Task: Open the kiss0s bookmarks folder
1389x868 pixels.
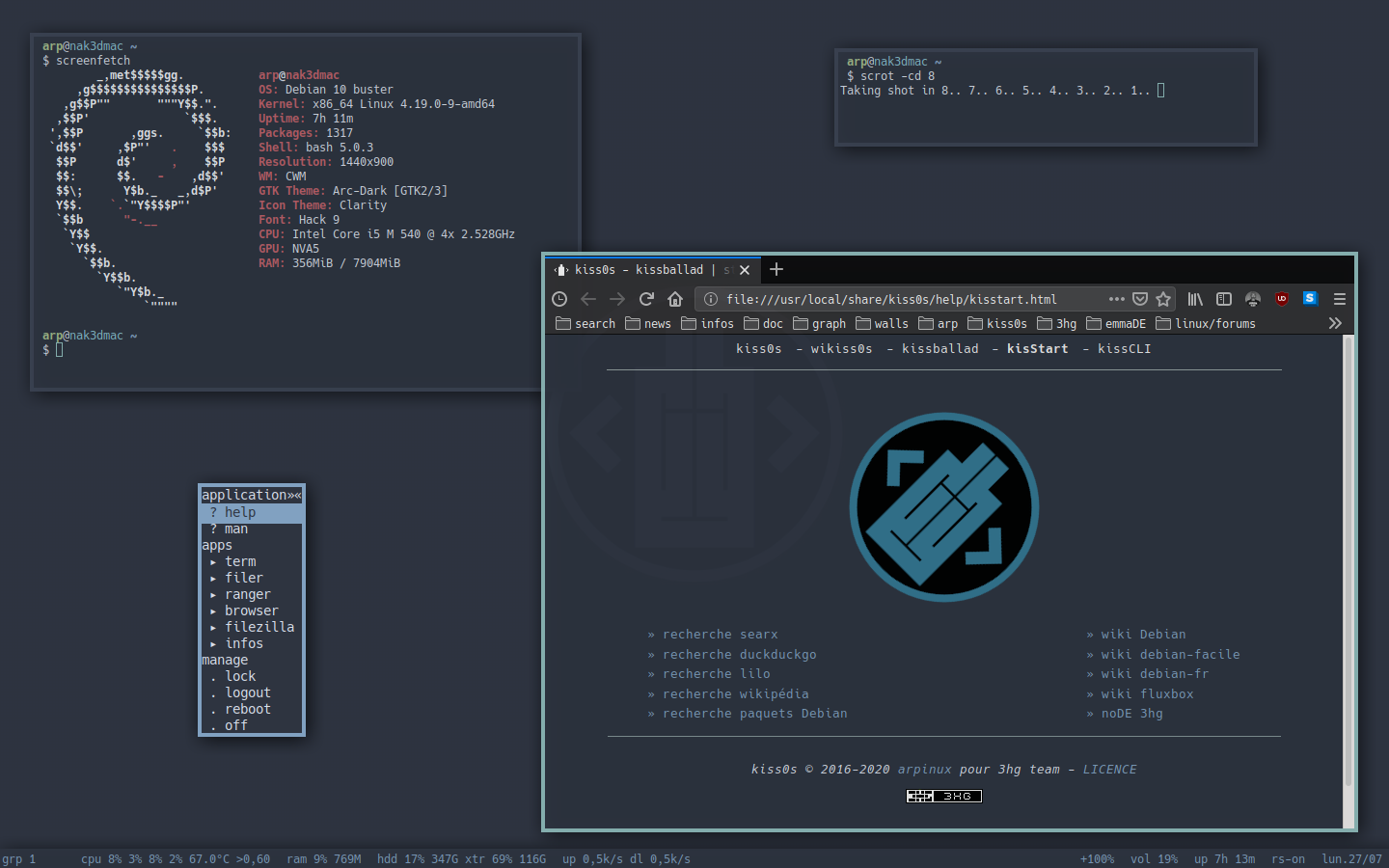Action: tap(997, 324)
